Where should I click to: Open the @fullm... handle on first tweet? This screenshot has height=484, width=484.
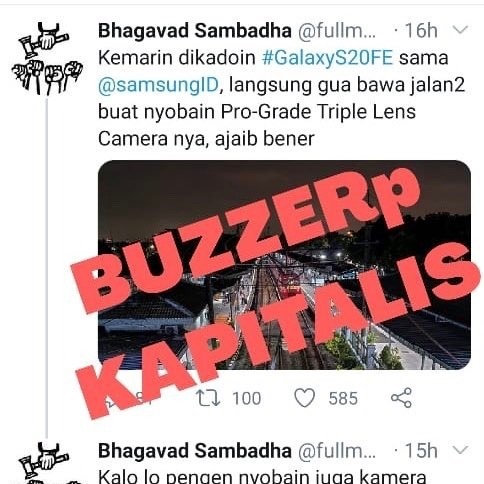coord(337,31)
